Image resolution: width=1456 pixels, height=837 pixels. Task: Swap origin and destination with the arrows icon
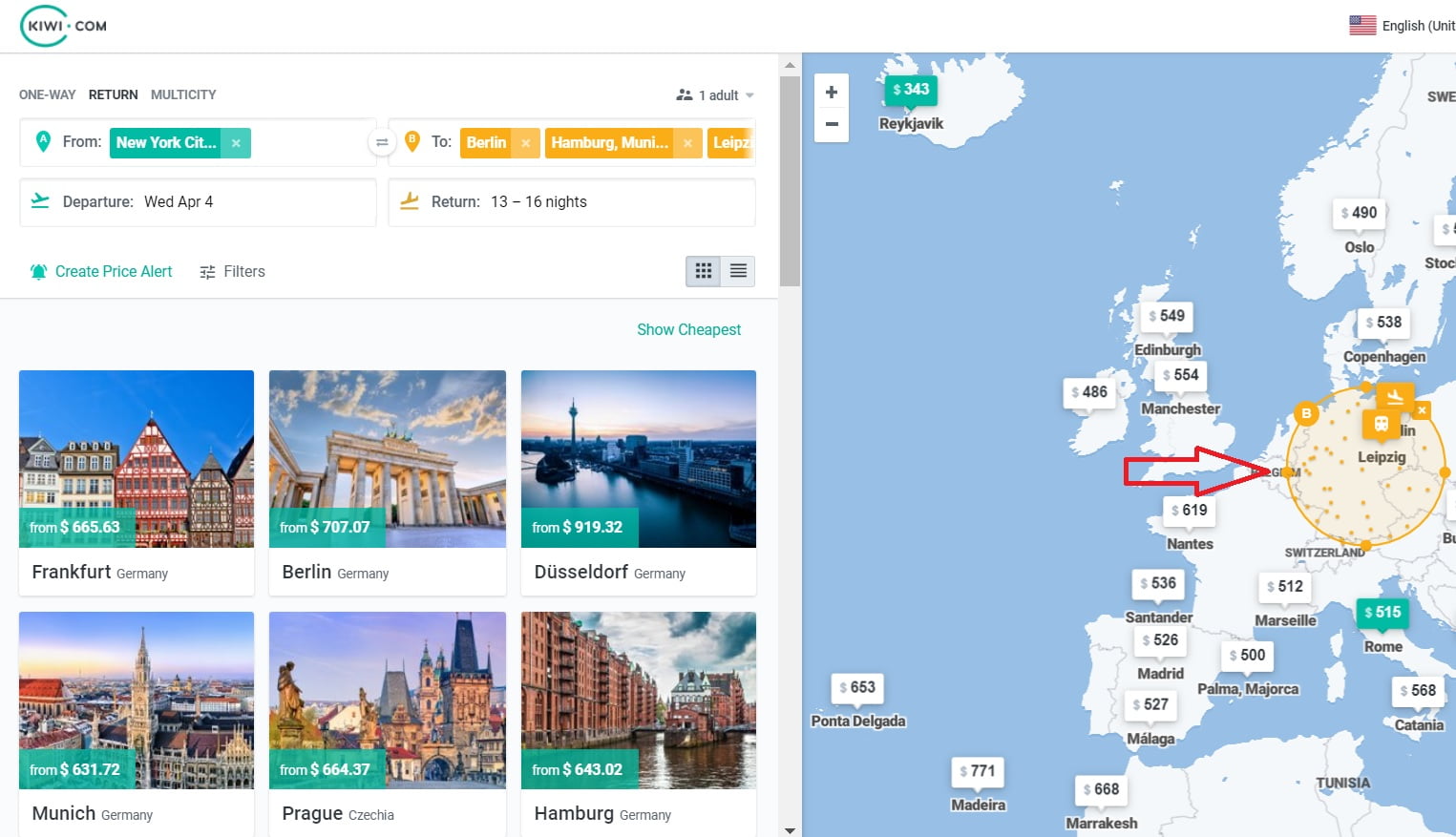[x=382, y=142]
